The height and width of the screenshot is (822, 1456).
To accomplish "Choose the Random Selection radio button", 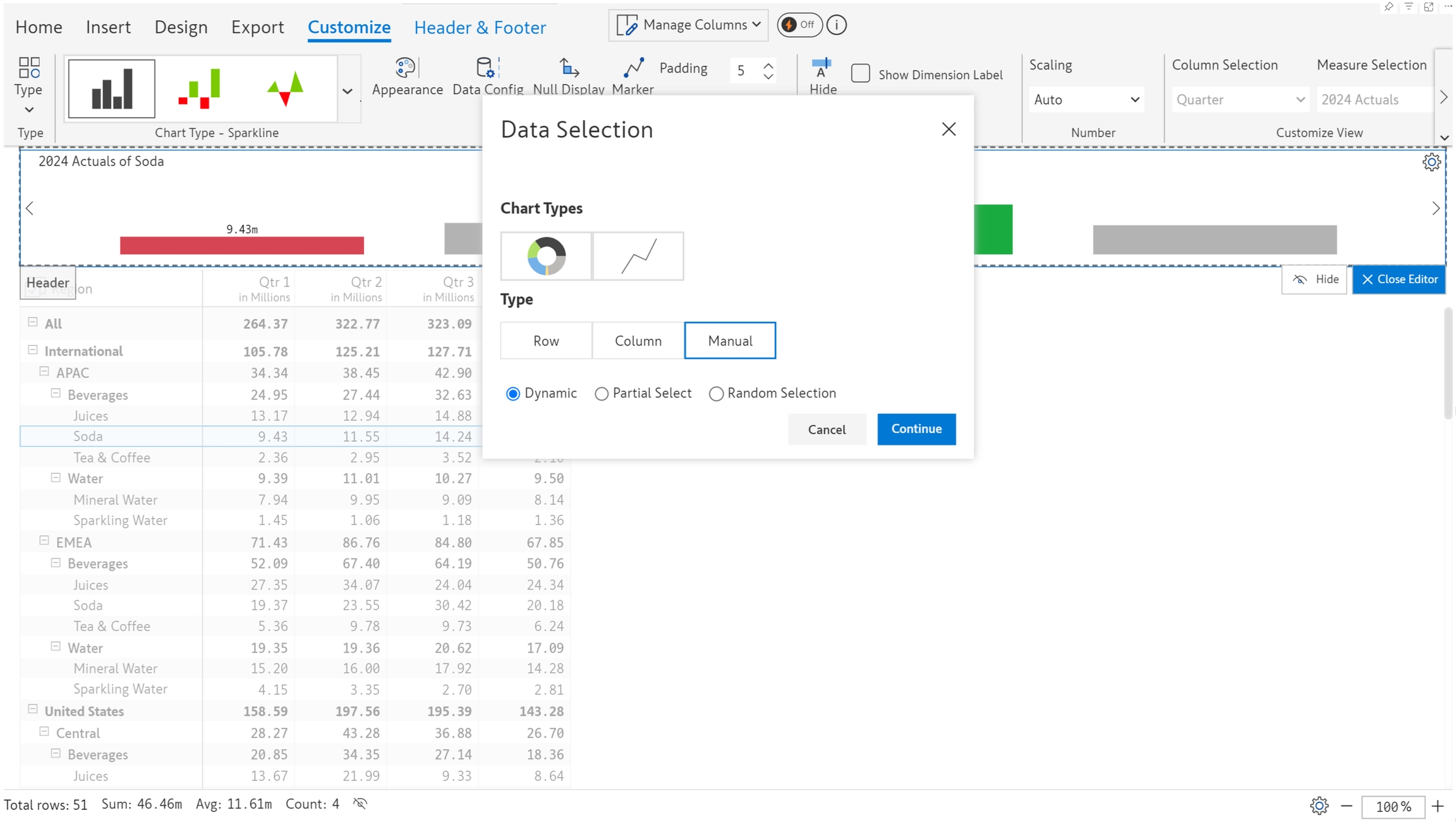I will [x=716, y=394].
